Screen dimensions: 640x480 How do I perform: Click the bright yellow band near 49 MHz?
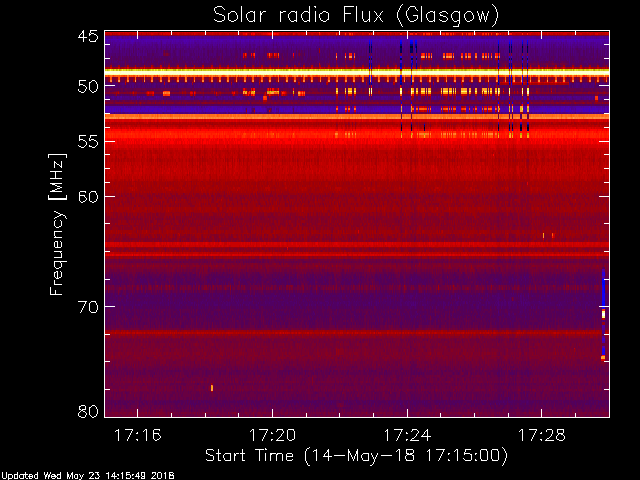point(357,72)
